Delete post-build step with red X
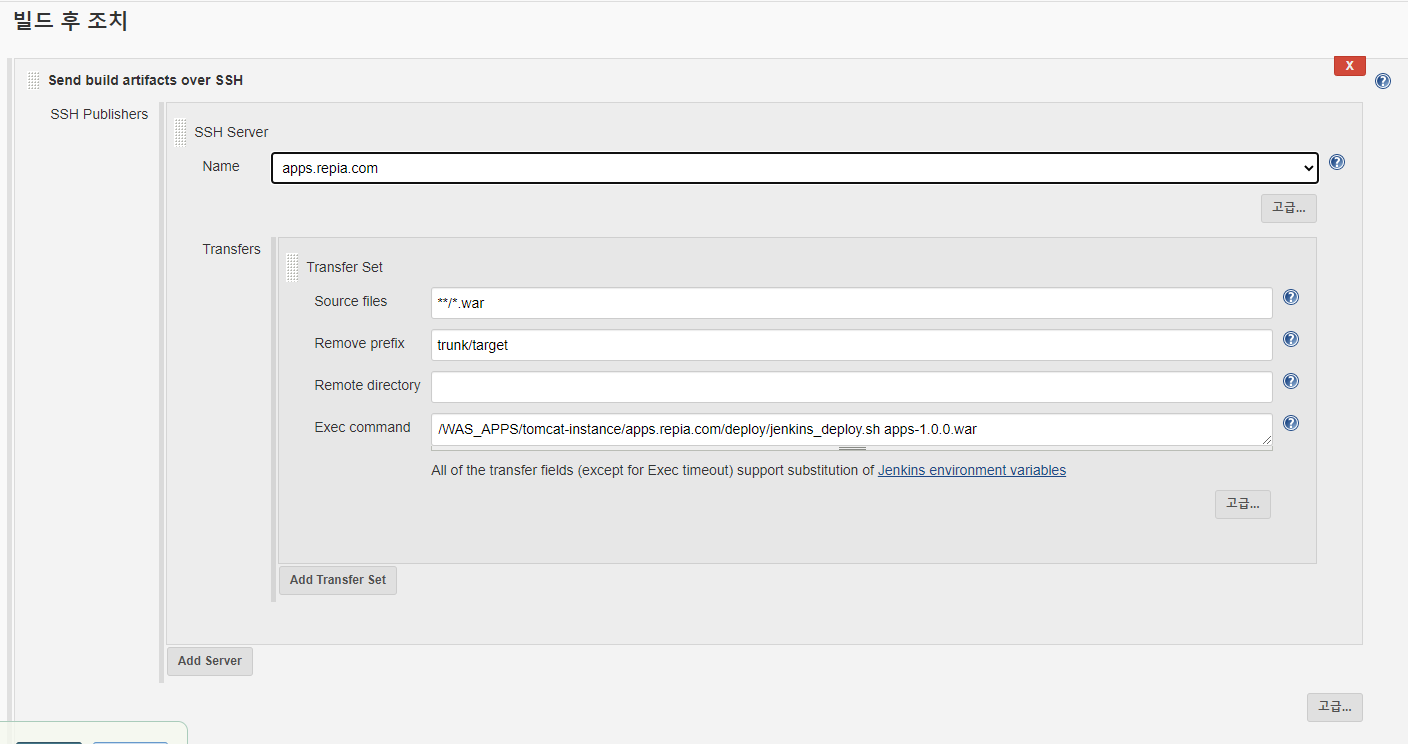1408x744 pixels. click(x=1349, y=66)
